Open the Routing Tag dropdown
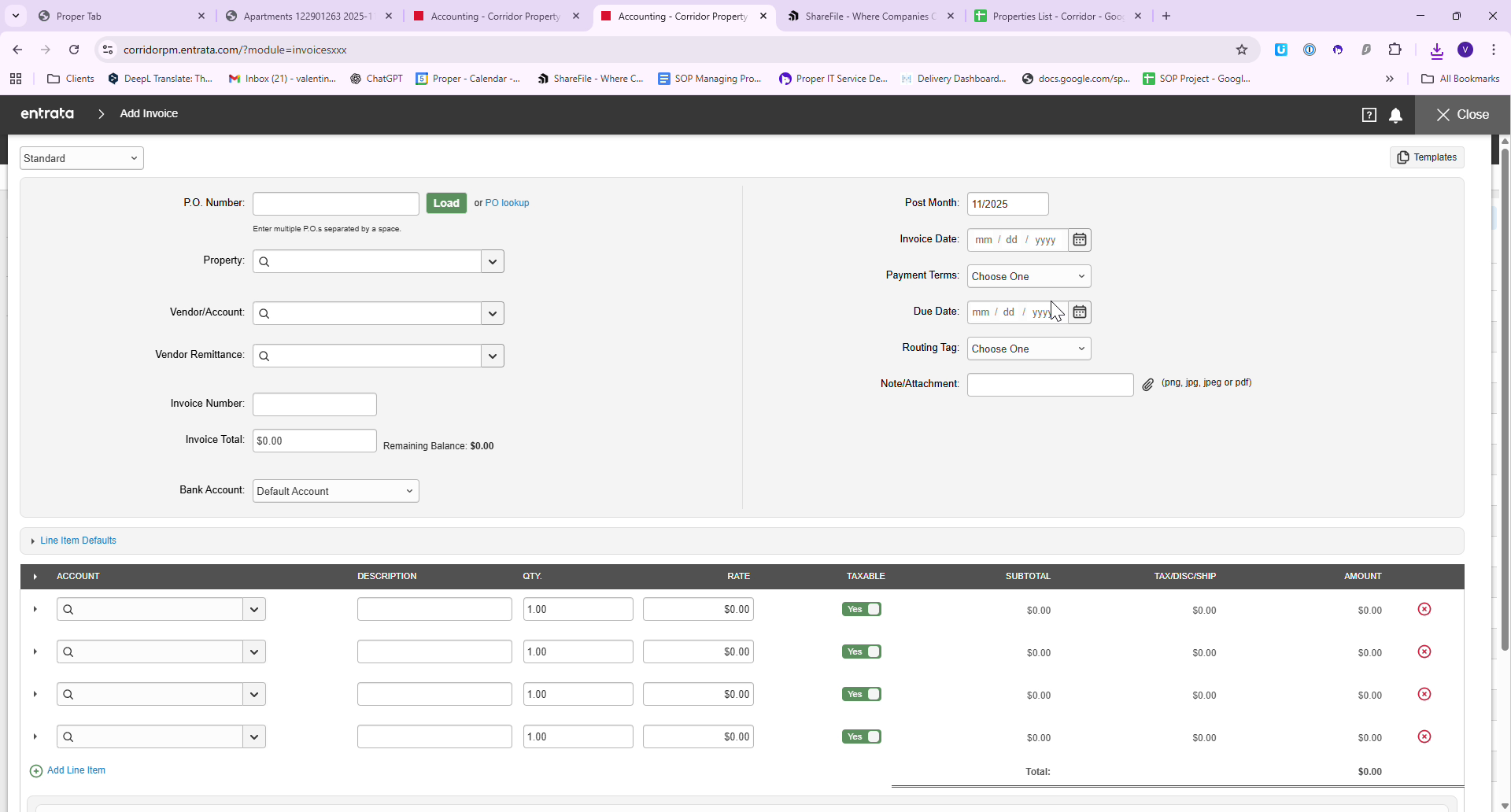The image size is (1511, 812). coord(1029,349)
